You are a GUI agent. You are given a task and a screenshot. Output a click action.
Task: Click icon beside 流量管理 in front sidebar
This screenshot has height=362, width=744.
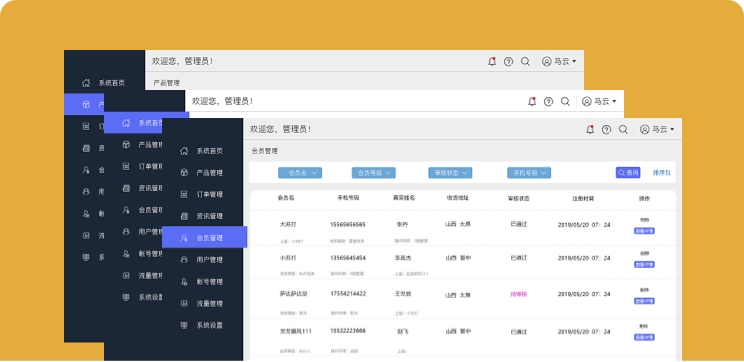[184, 304]
